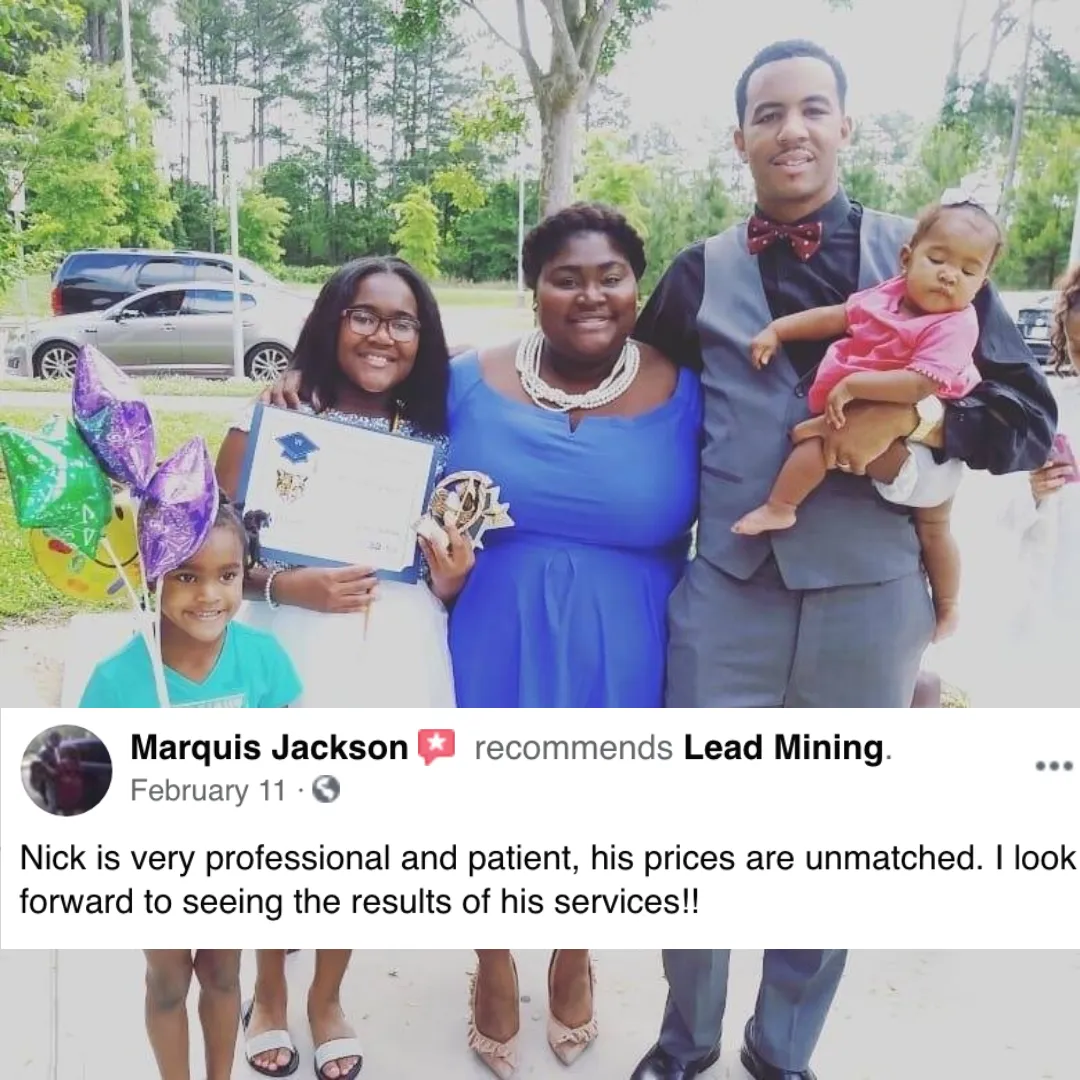Open the Marquis Jackson profile name link
This screenshot has width=1080, height=1080.
[x=269, y=747]
